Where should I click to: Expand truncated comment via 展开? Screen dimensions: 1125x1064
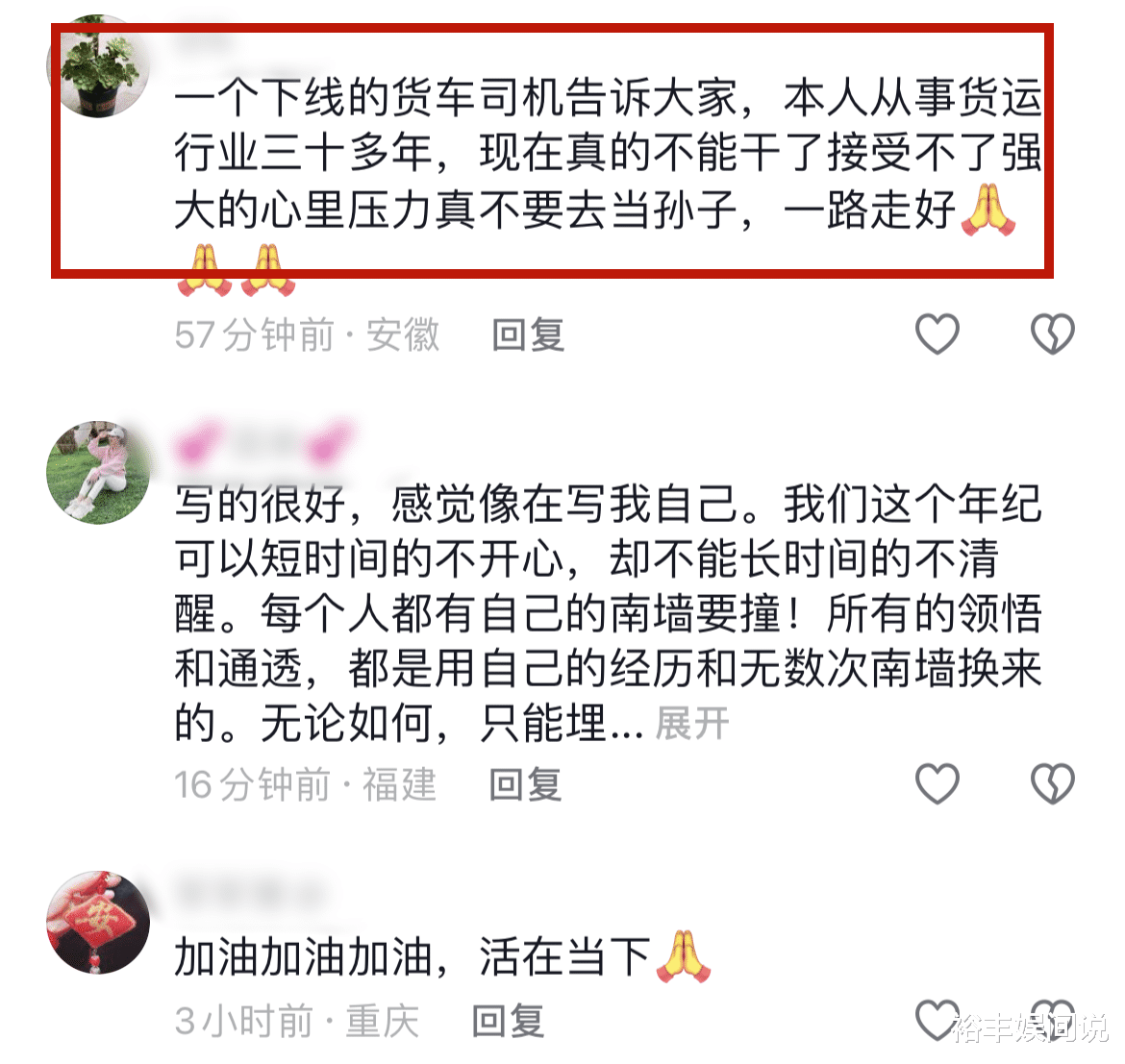tap(691, 724)
